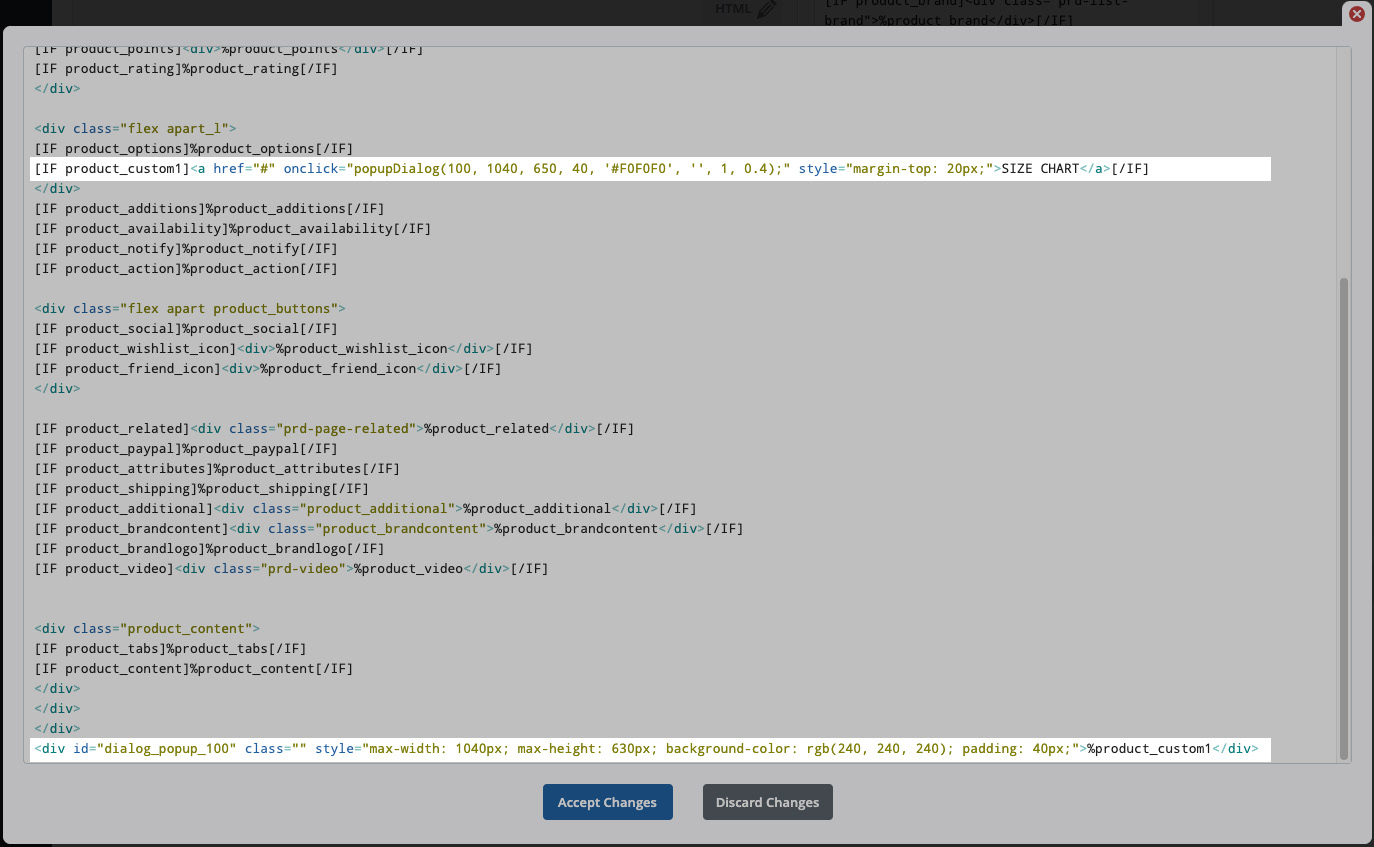
Task: Click the product_paypal code line
Action: pos(186,449)
